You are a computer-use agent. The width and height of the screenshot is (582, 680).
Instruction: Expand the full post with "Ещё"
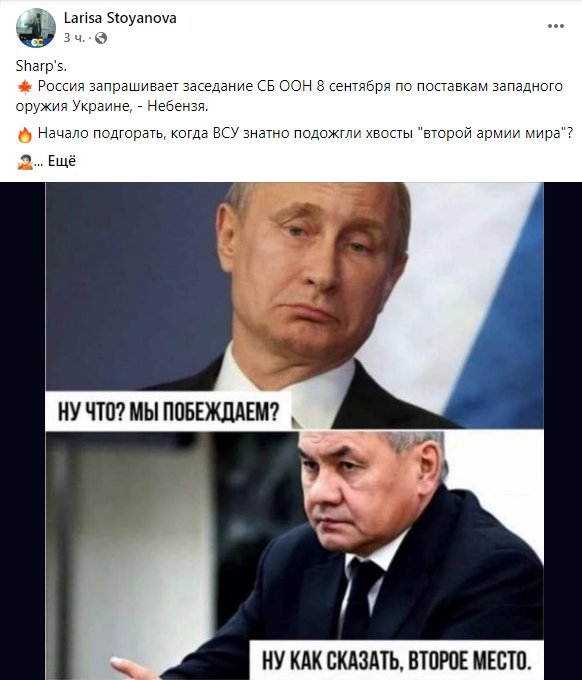point(62,161)
